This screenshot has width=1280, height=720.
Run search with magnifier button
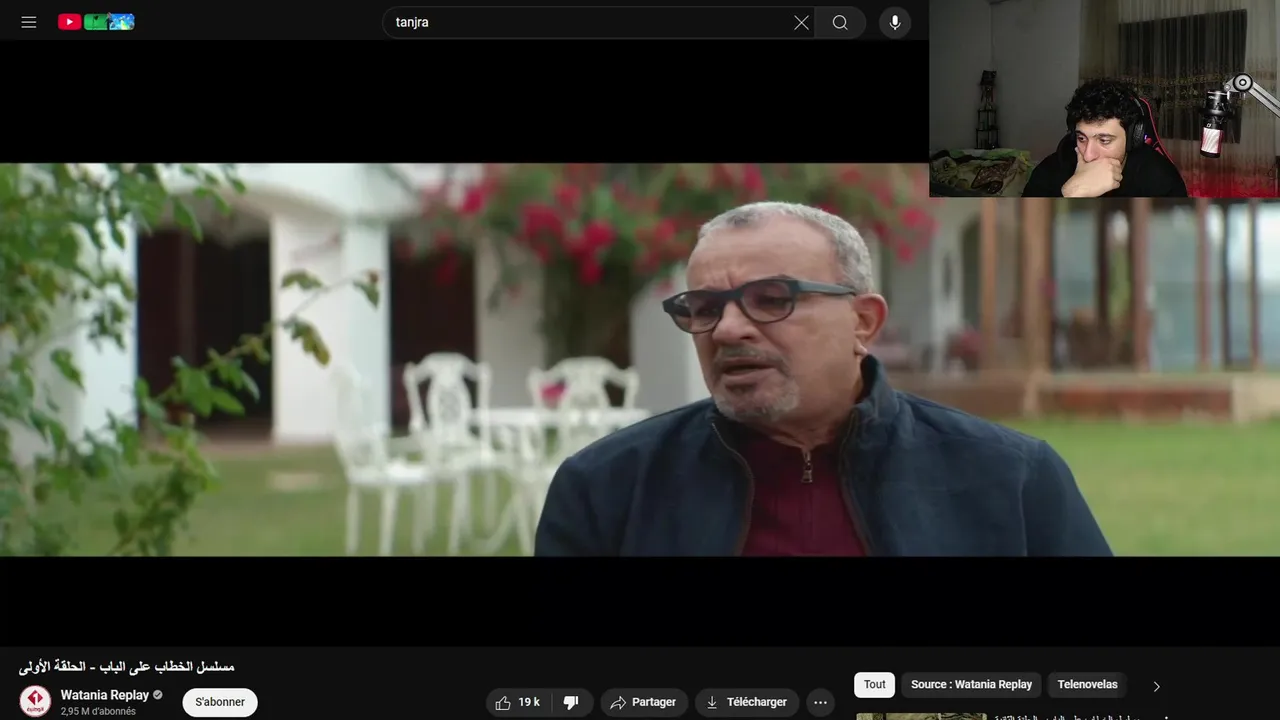(840, 22)
